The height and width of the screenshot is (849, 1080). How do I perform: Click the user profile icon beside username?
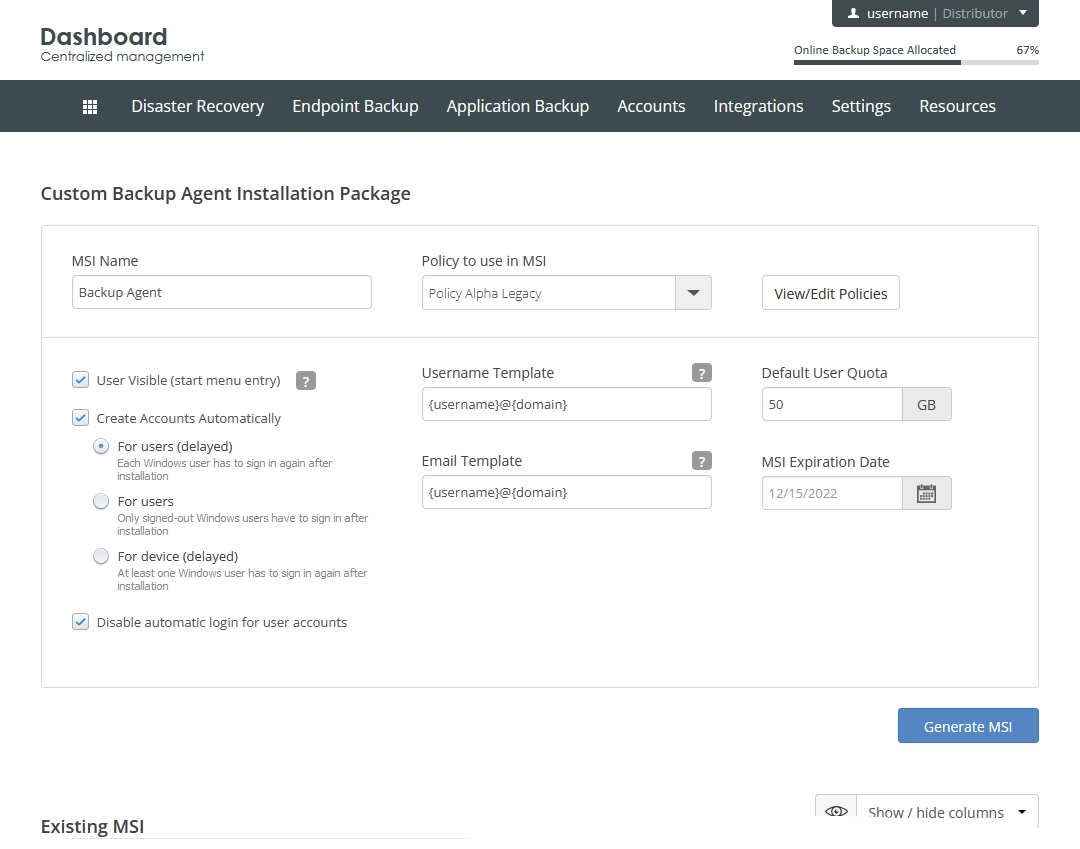point(853,13)
